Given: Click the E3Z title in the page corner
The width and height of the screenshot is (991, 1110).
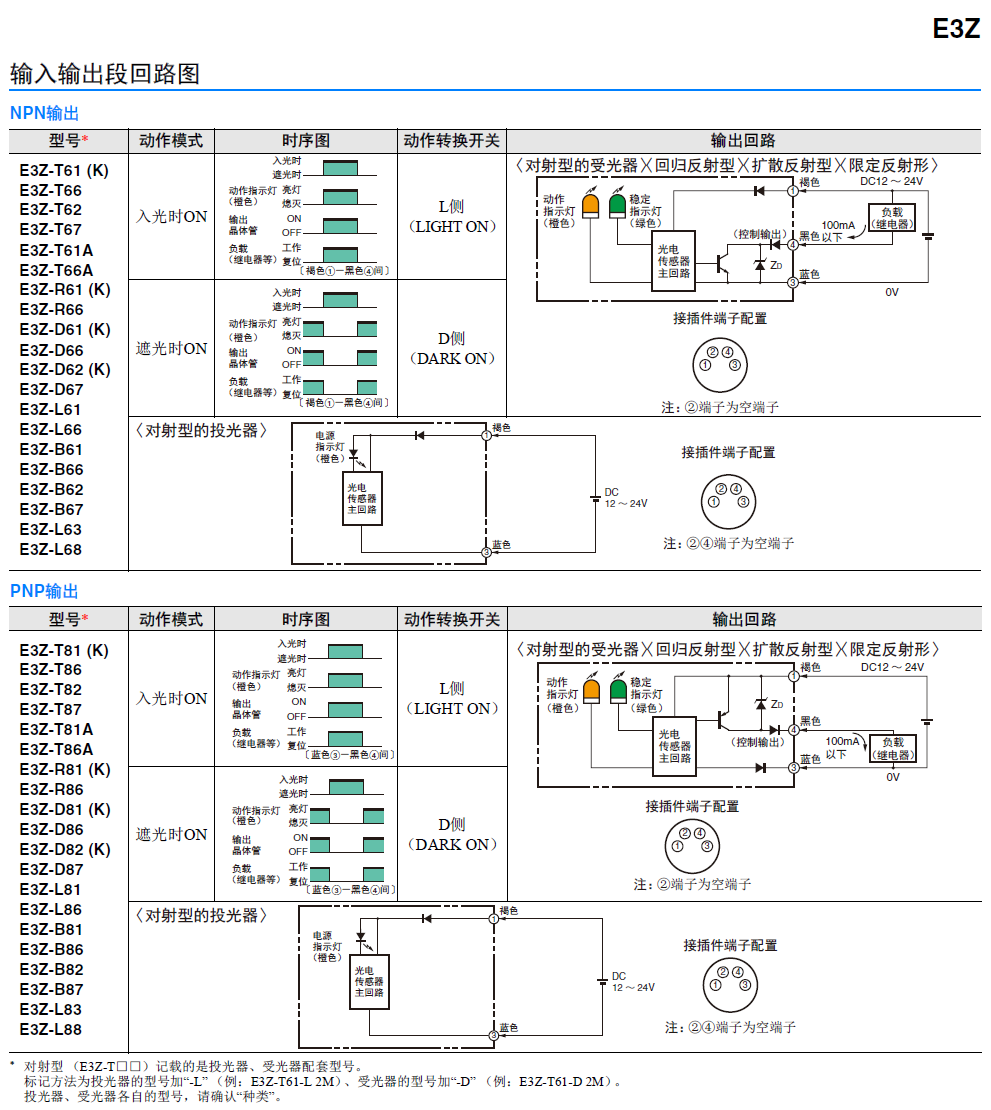Looking at the screenshot, I should 956,29.
